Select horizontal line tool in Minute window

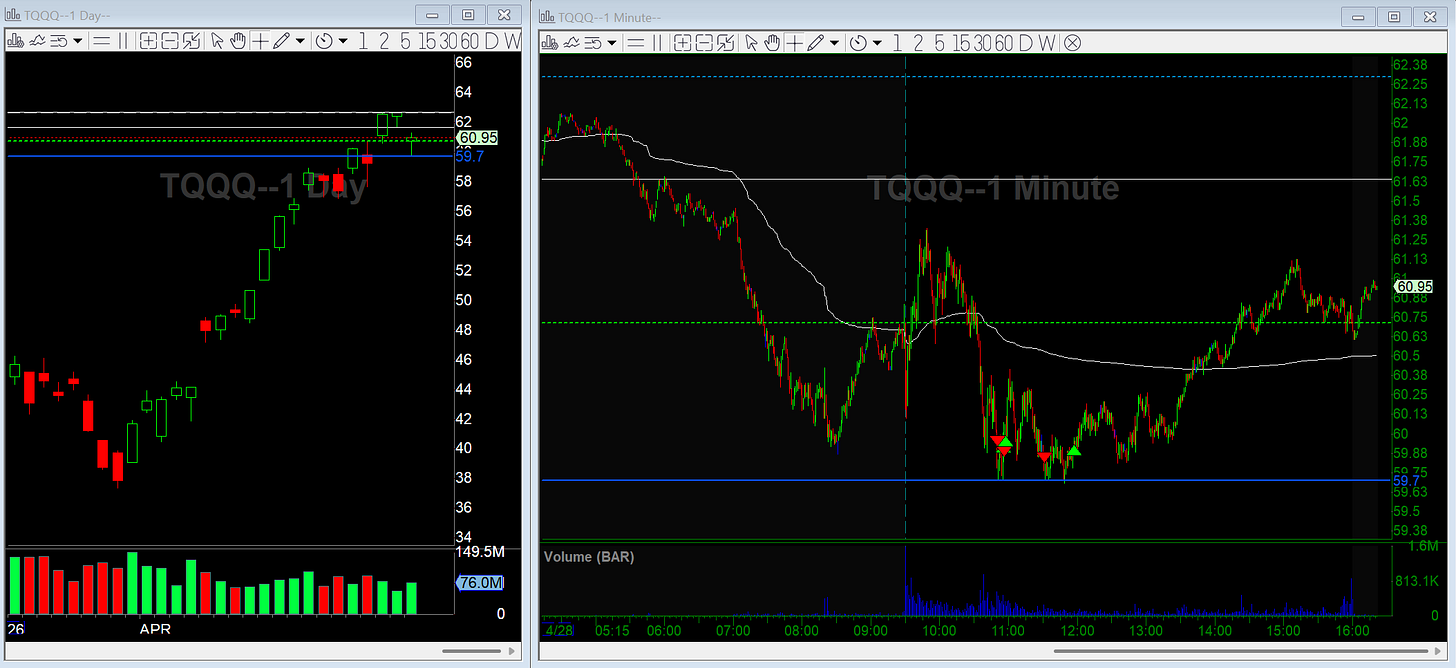(635, 42)
